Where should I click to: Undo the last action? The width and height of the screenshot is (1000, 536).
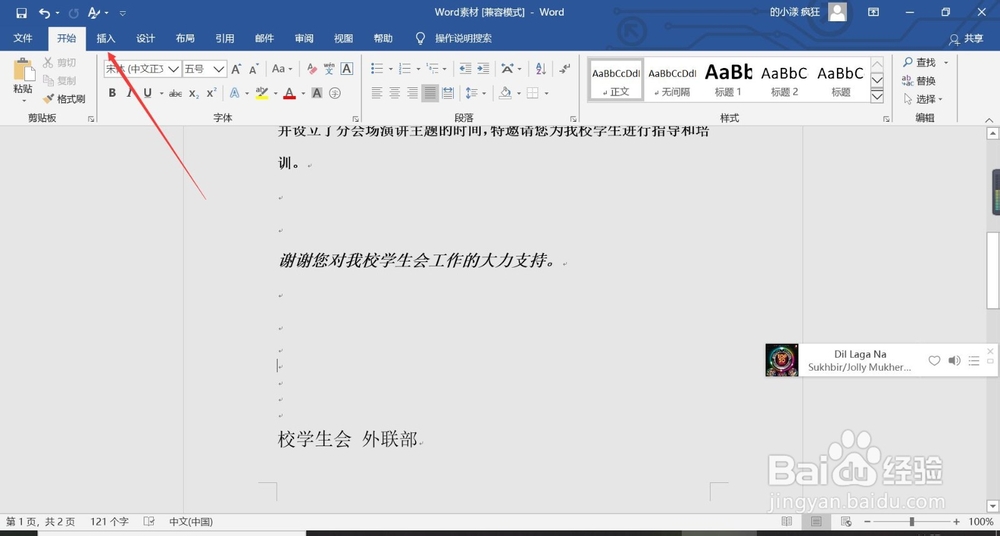pos(44,13)
